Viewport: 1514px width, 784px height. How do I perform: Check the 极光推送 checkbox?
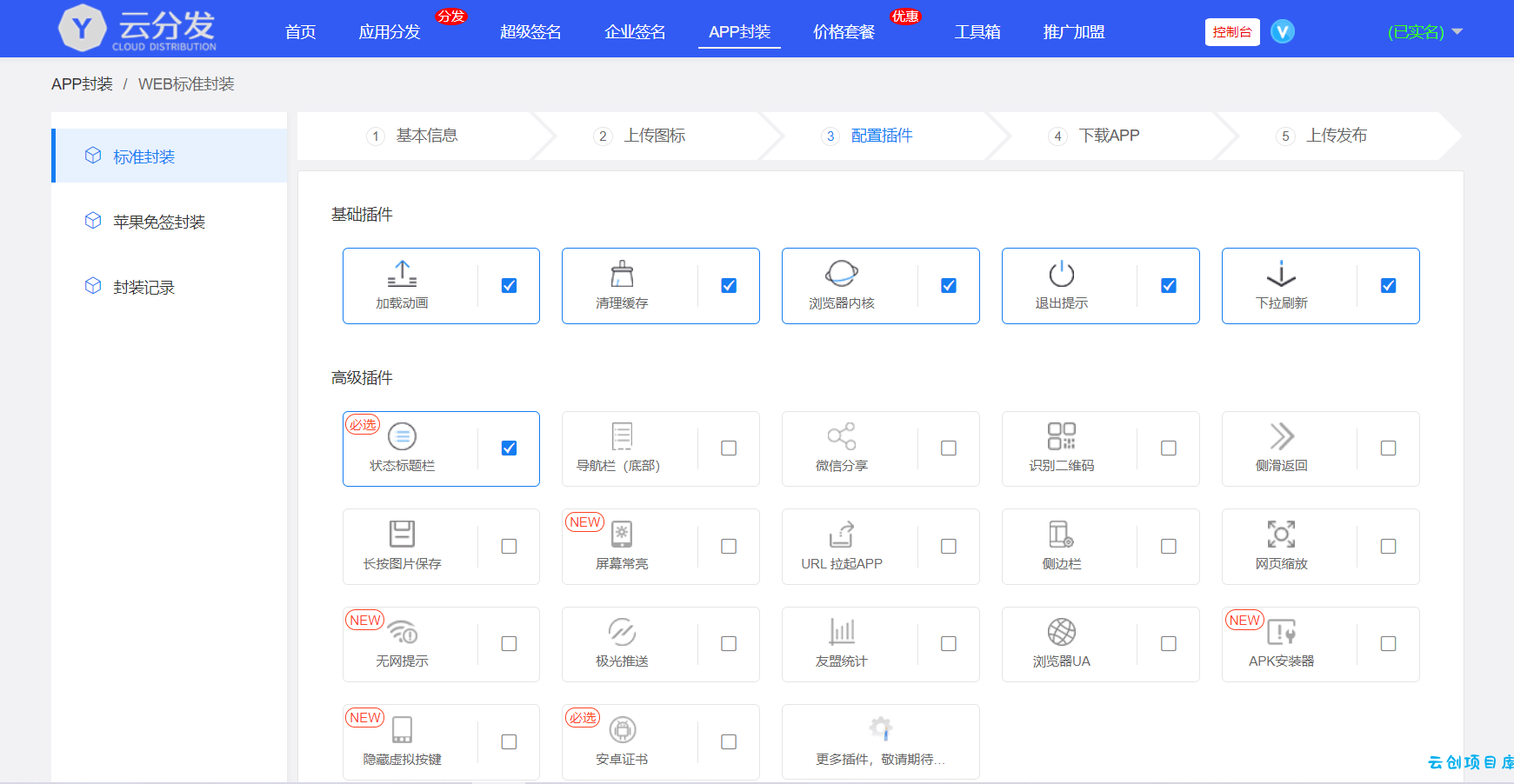[x=729, y=643]
